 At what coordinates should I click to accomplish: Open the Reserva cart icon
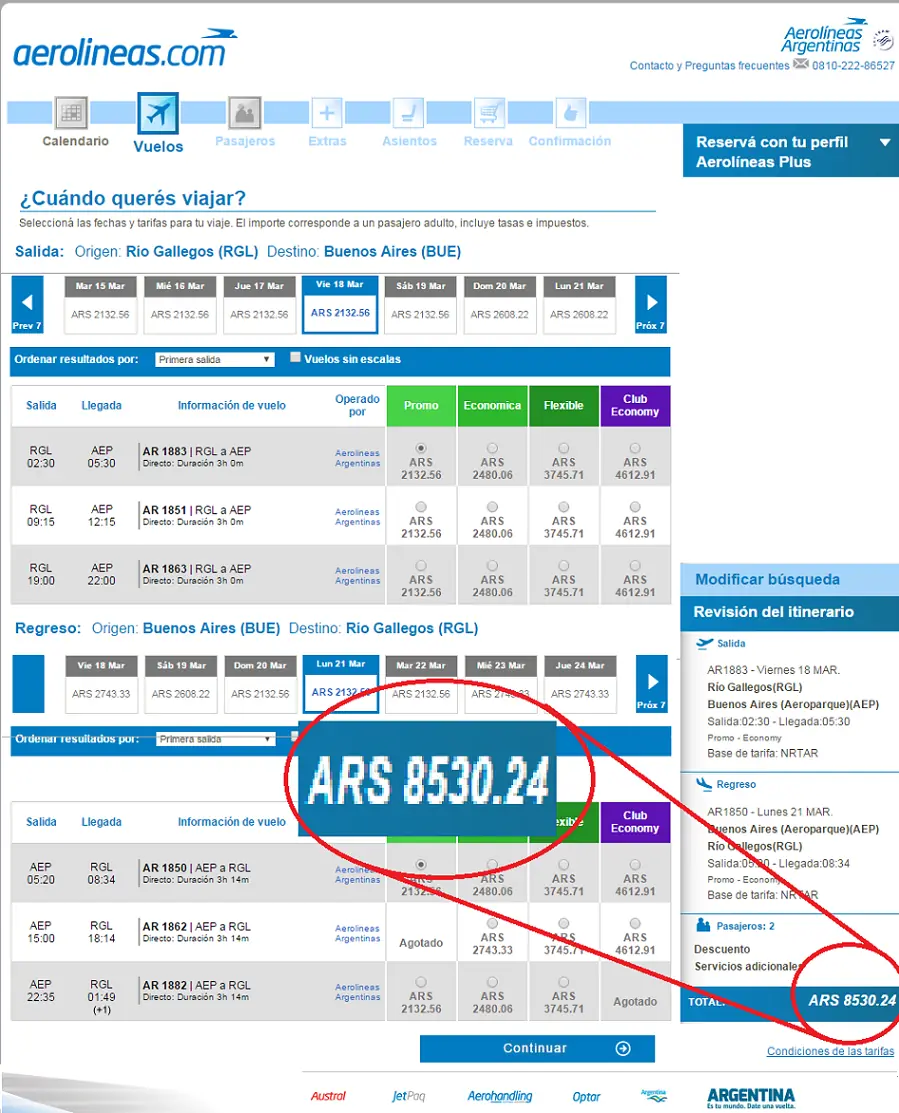(x=489, y=113)
